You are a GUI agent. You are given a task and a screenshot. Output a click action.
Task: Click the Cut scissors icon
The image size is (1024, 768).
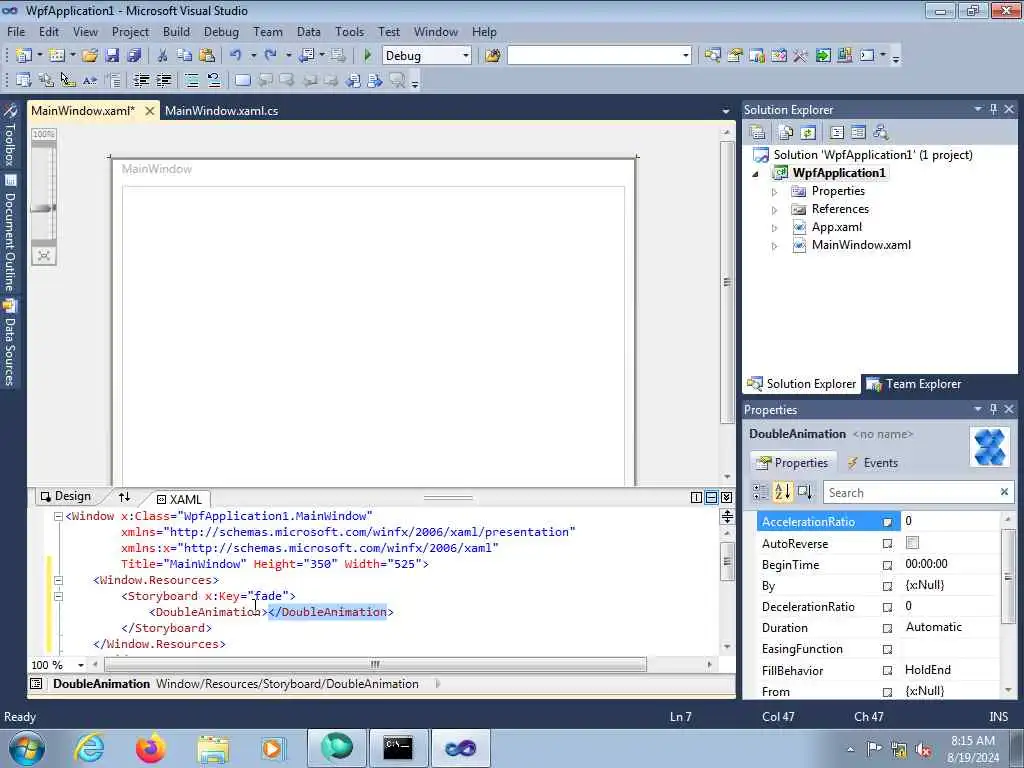163,56
